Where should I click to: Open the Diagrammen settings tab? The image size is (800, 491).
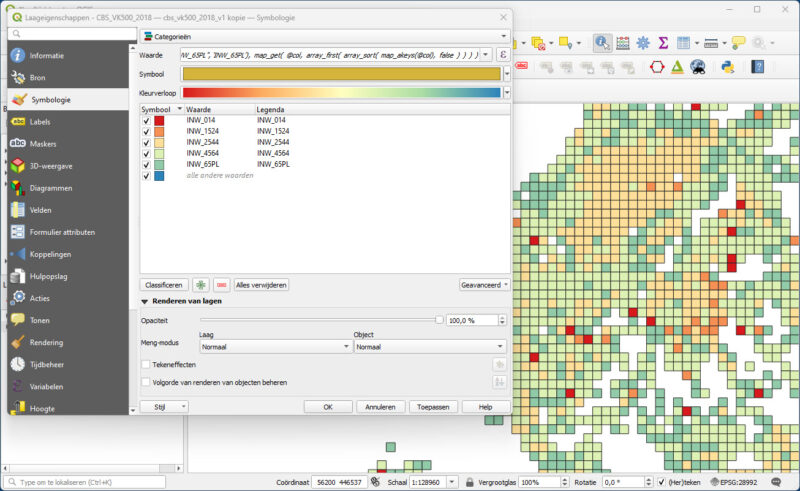pos(50,188)
